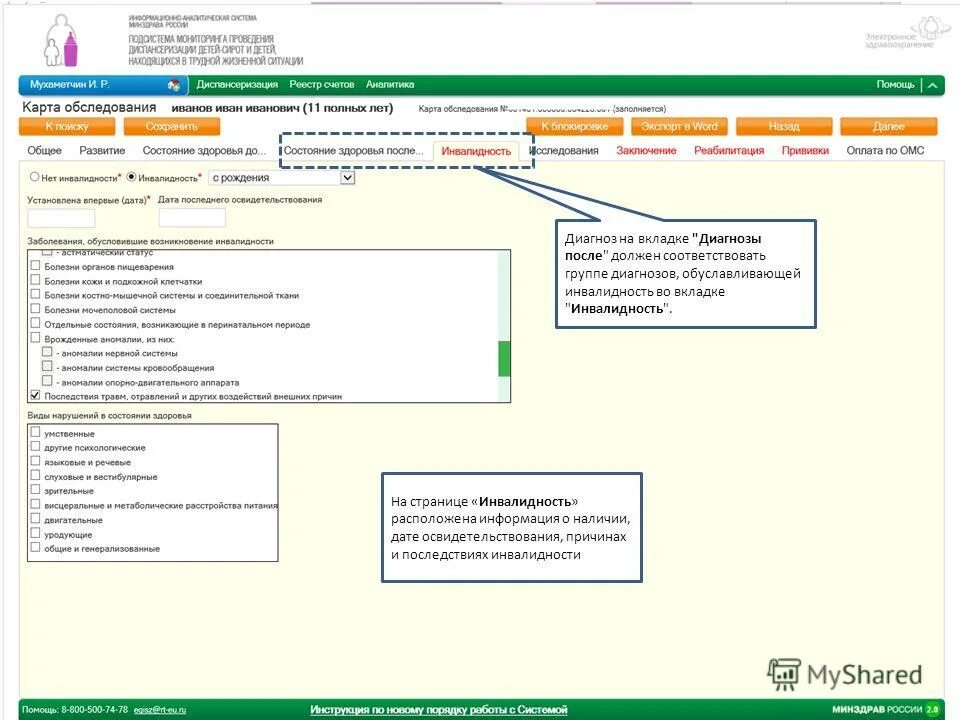
Task: Check зрительные checkbox
Action: point(36,490)
